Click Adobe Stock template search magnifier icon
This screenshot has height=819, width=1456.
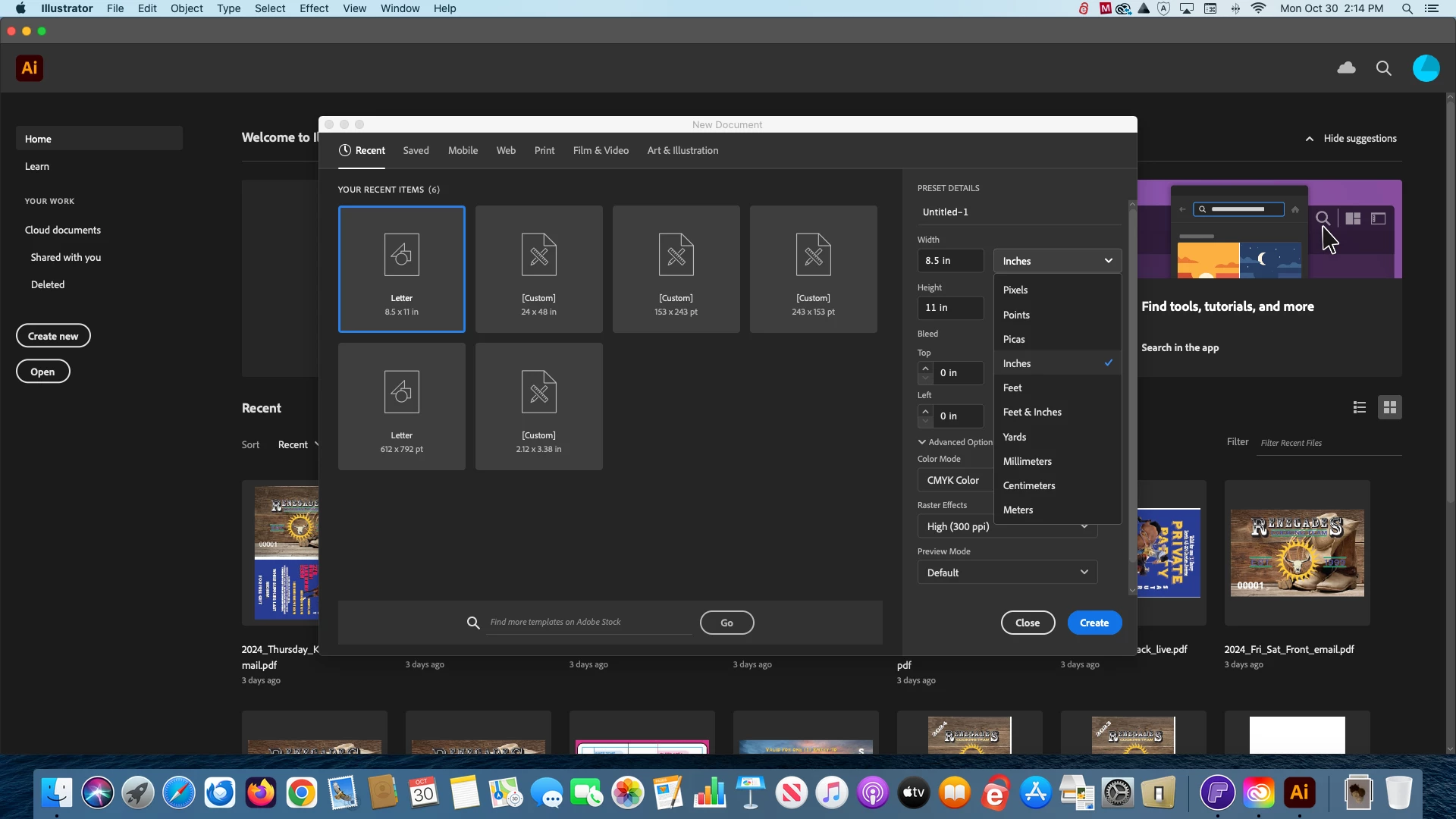coord(473,623)
